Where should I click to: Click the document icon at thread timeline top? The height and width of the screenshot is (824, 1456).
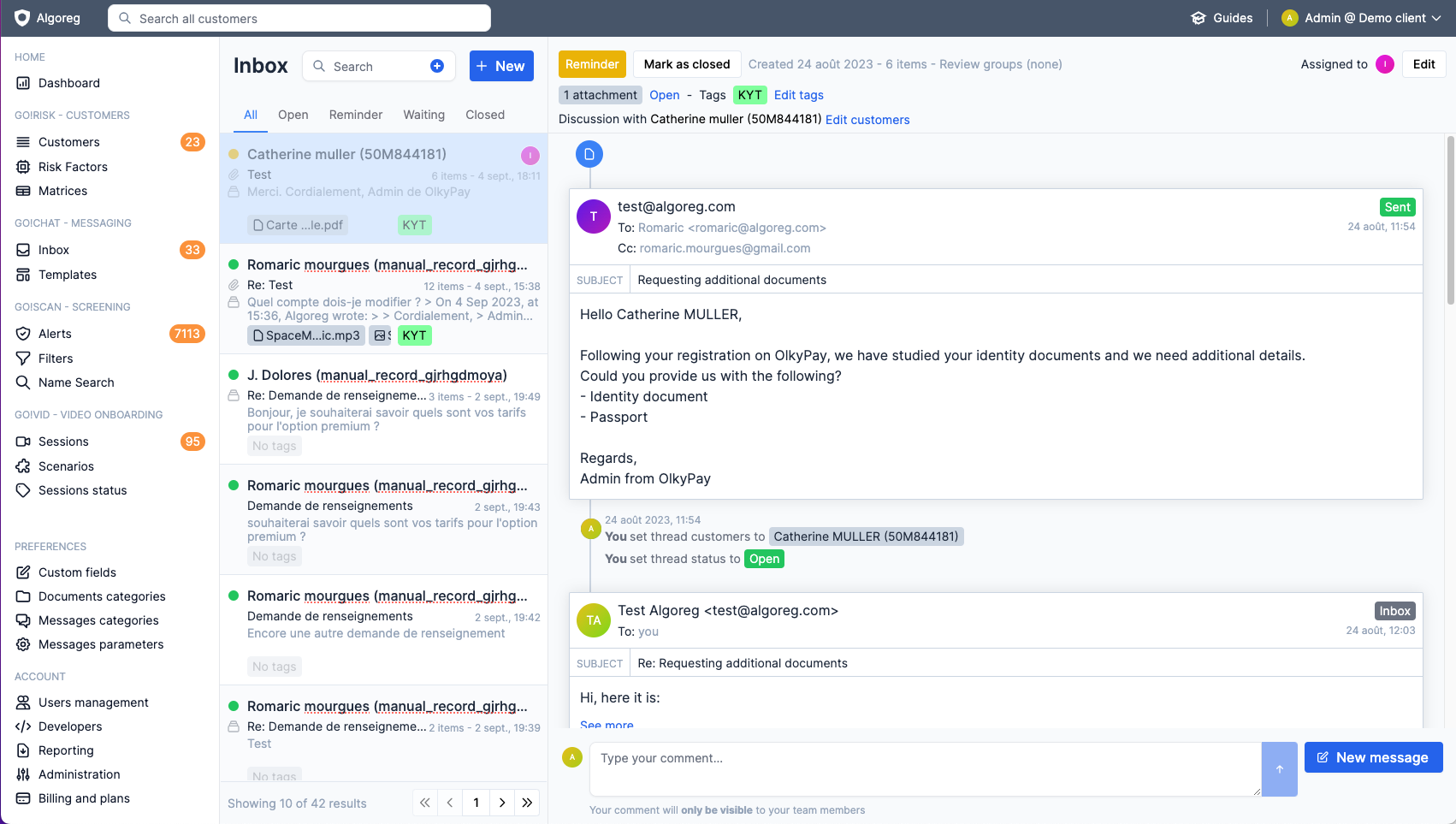[589, 154]
